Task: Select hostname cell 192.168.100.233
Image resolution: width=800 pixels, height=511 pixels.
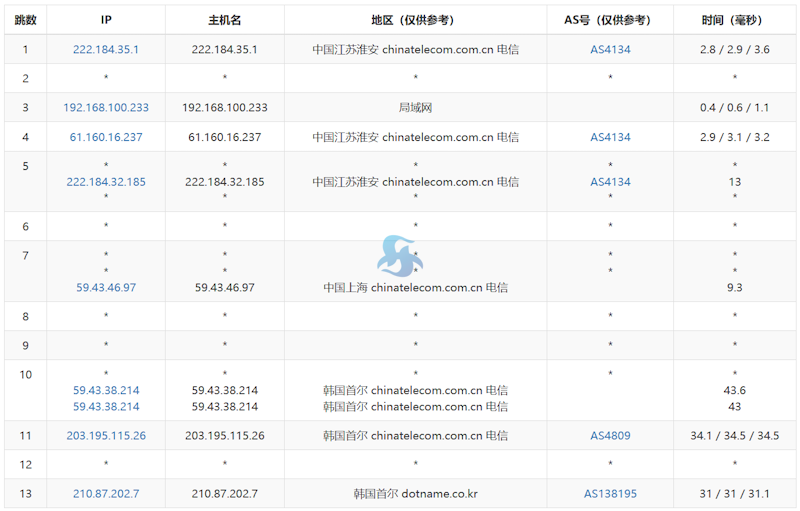Action: pyautogui.click(x=224, y=108)
